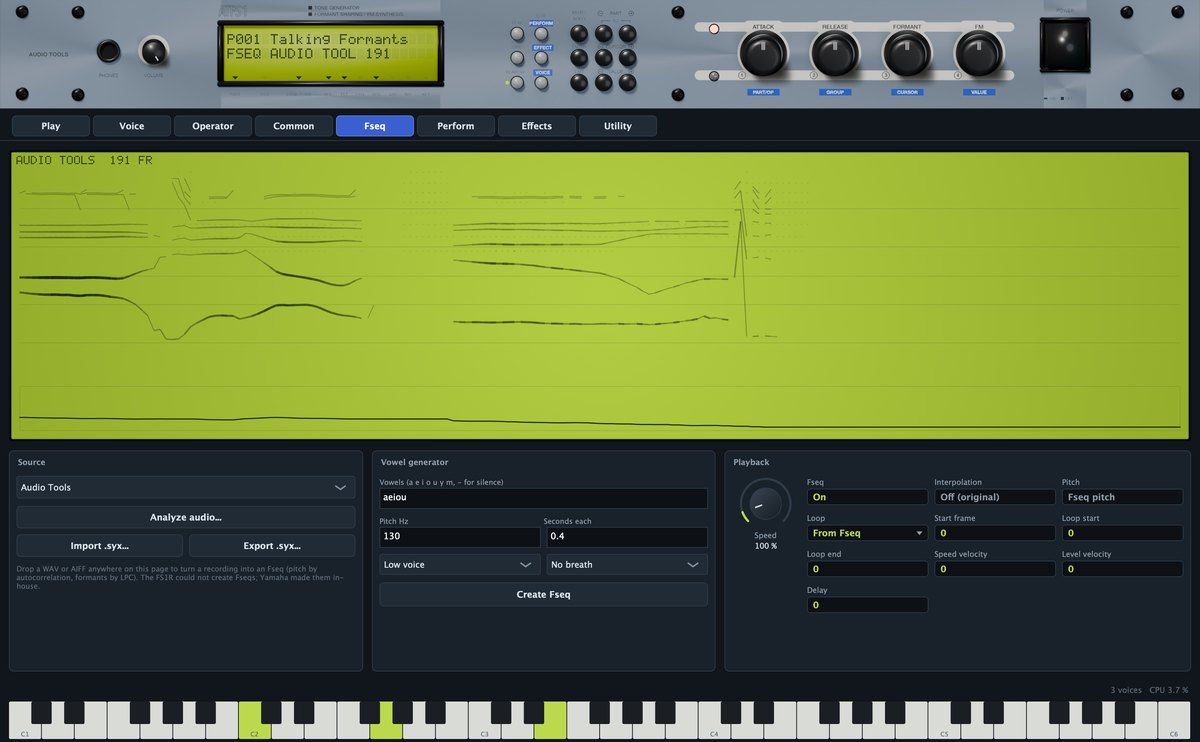This screenshot has width=1200, height=742.
Task: Open the Audio Tools source dropdown
Action: coord(186,487)
